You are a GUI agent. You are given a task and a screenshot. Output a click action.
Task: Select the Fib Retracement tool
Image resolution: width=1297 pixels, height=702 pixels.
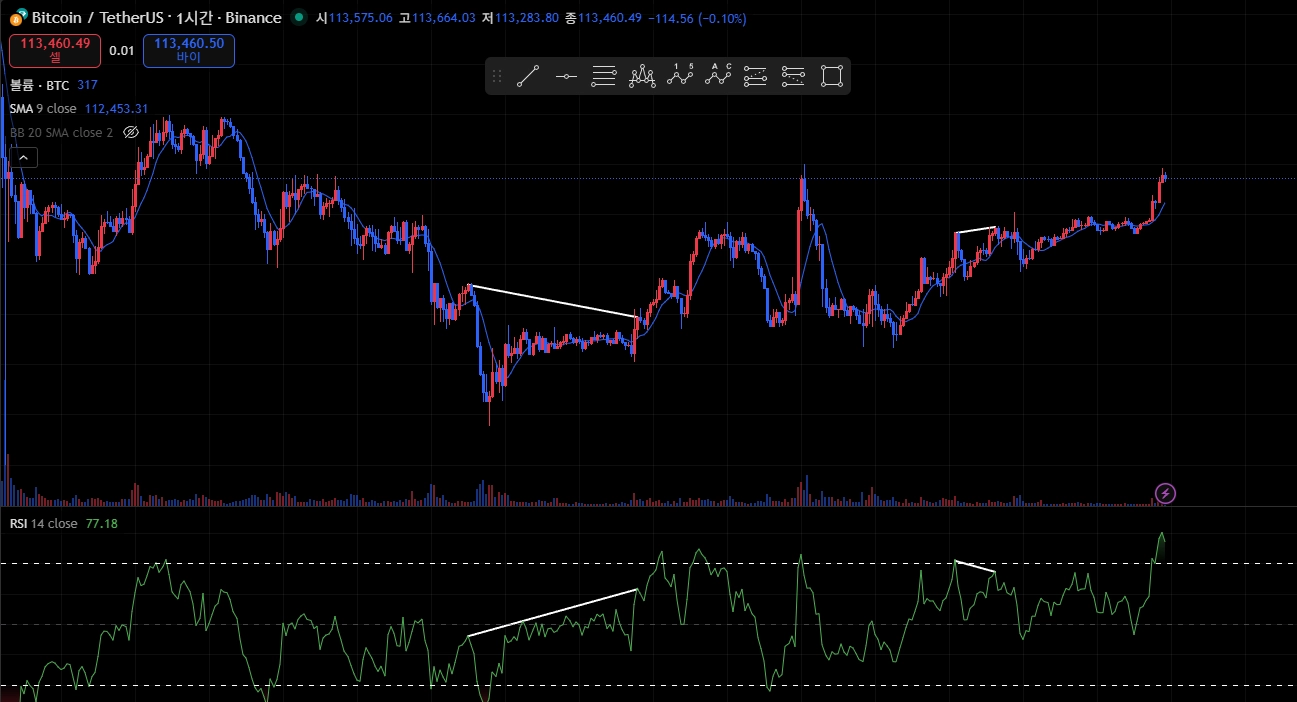pos(604,76)
